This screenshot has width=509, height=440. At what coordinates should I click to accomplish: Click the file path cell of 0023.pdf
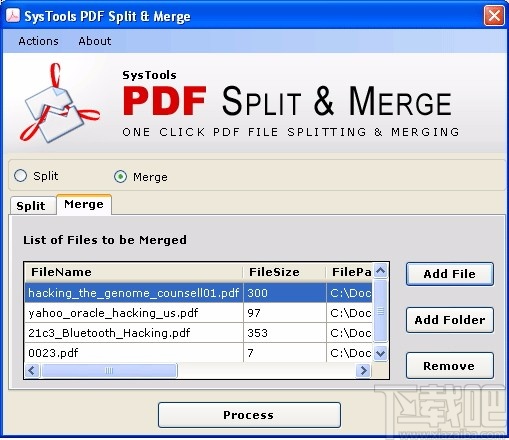click(x=350, y=353)
